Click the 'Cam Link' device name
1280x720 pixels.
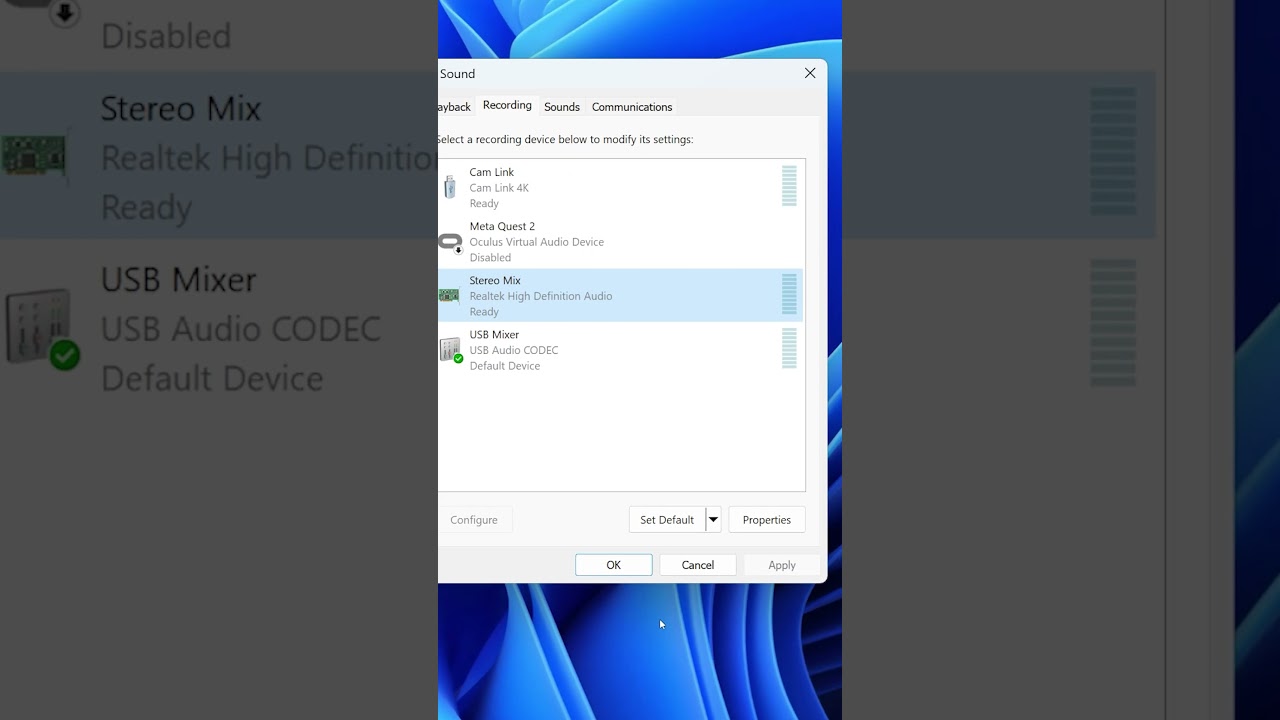tap(492, 173)
